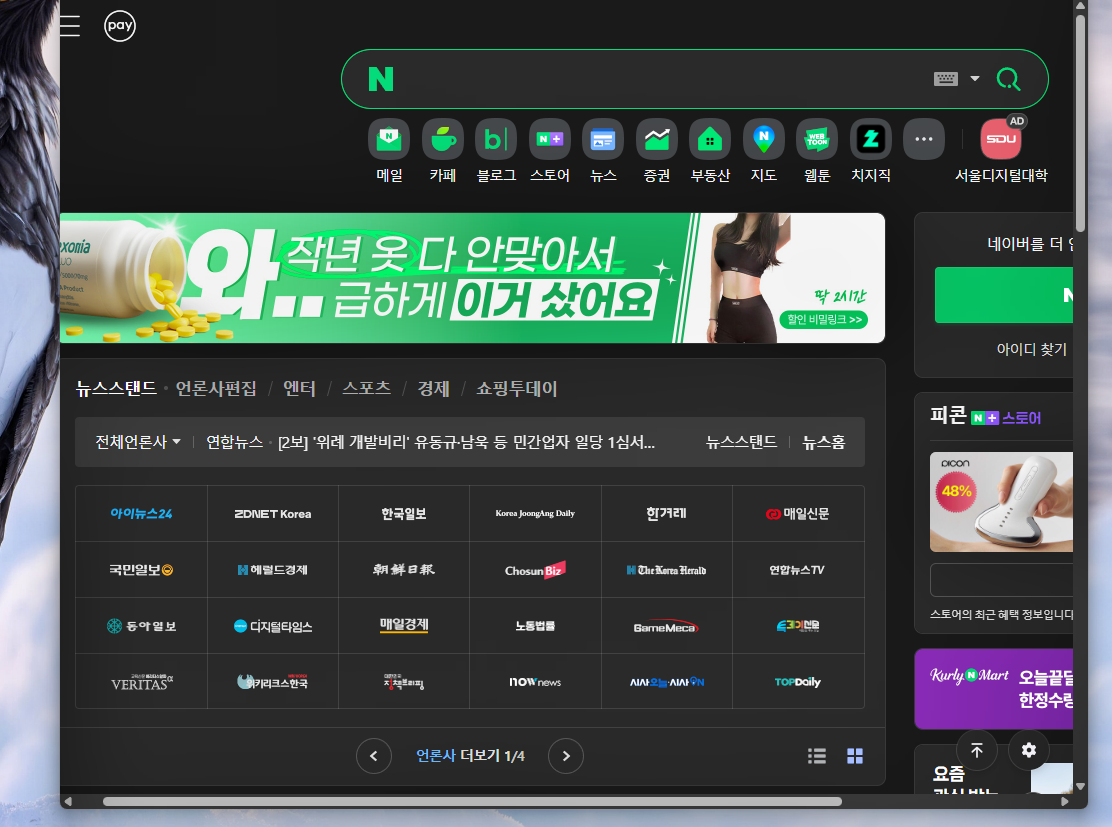Open the 뉴스 shortcut icon

pyautogui.click(x=603, y=139)
